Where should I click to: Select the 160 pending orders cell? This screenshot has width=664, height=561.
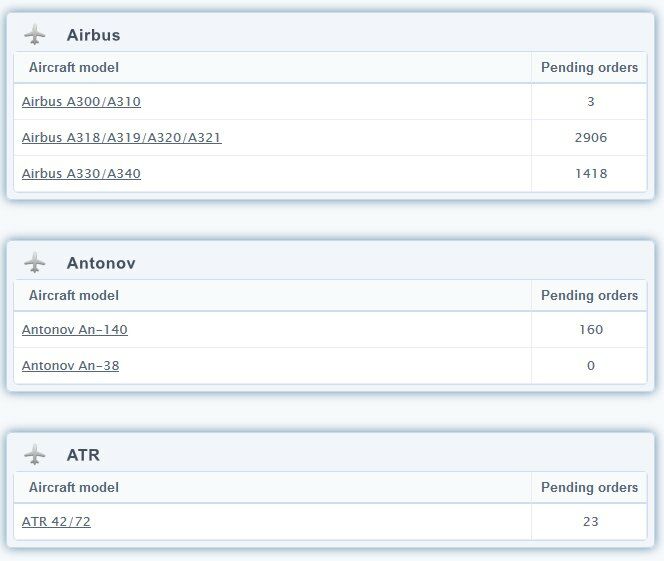click(x=591, y=330)
